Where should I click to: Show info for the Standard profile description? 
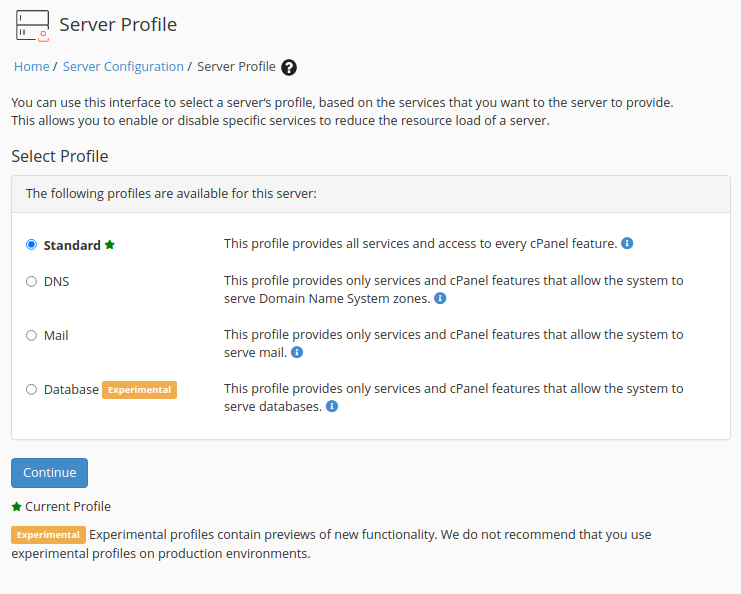[627, 243]
